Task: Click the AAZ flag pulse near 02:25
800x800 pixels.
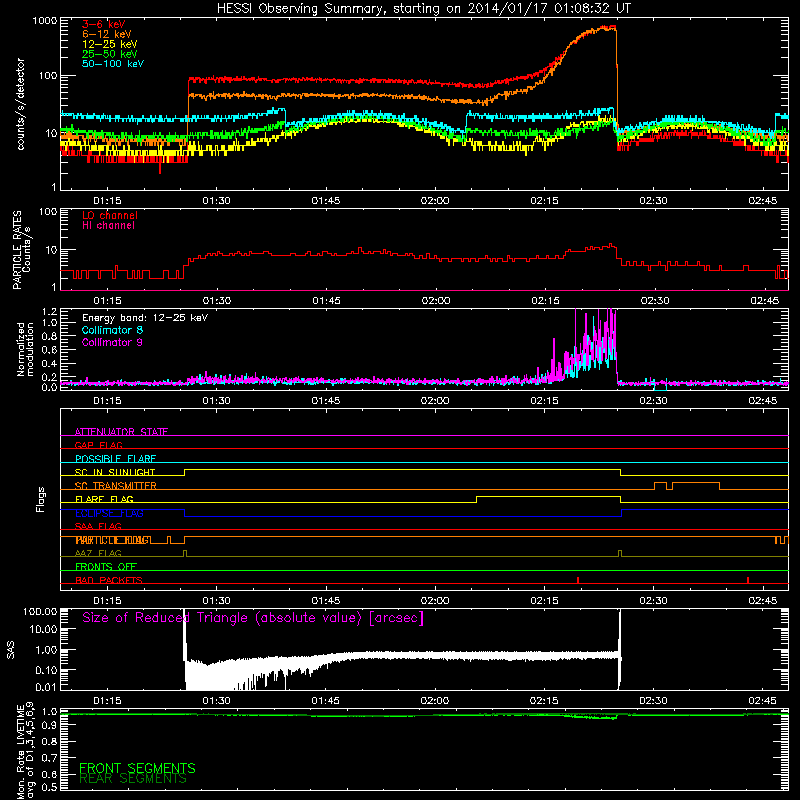Action: click(620, 553)
